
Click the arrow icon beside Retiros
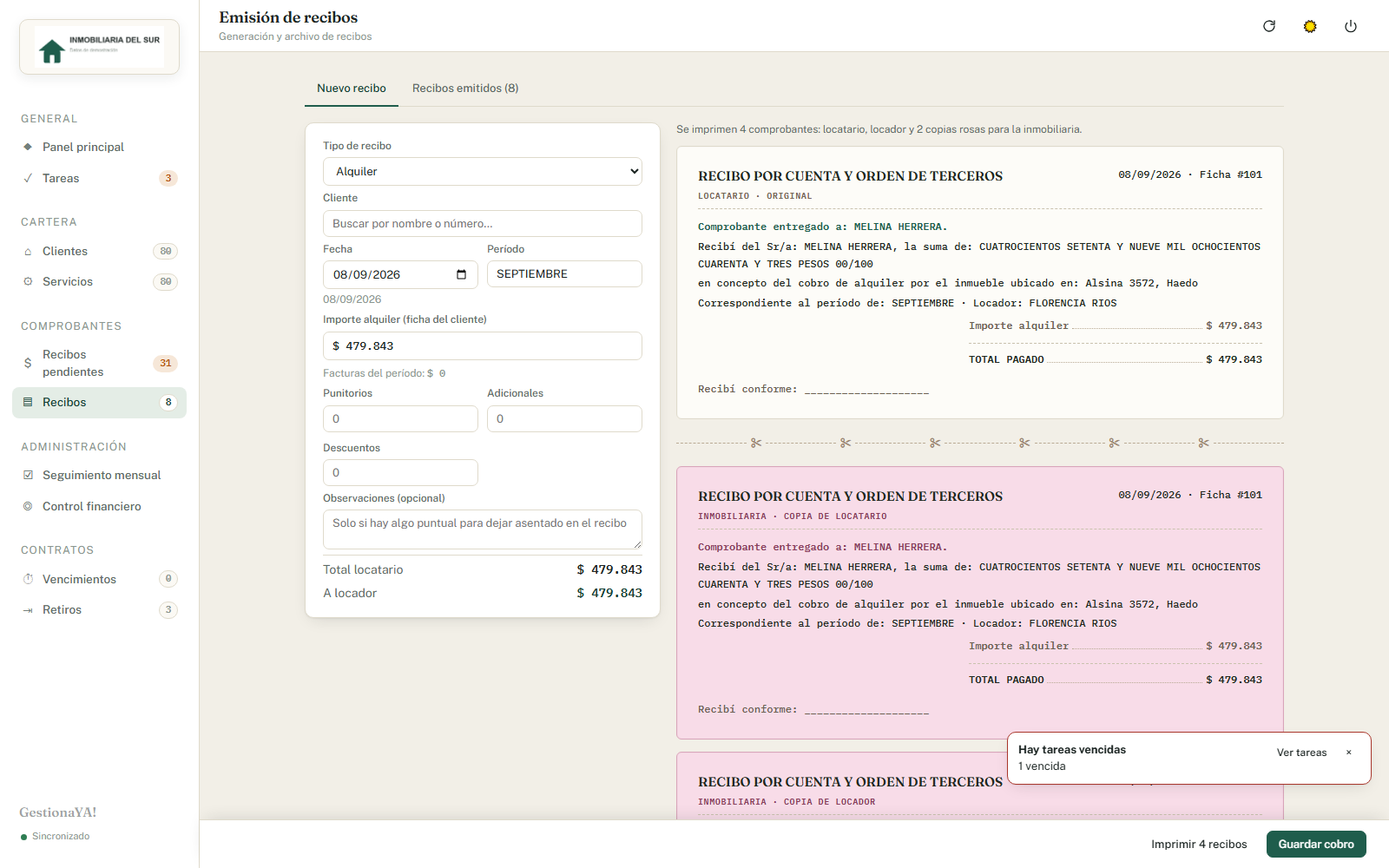[x=28, y=609]
